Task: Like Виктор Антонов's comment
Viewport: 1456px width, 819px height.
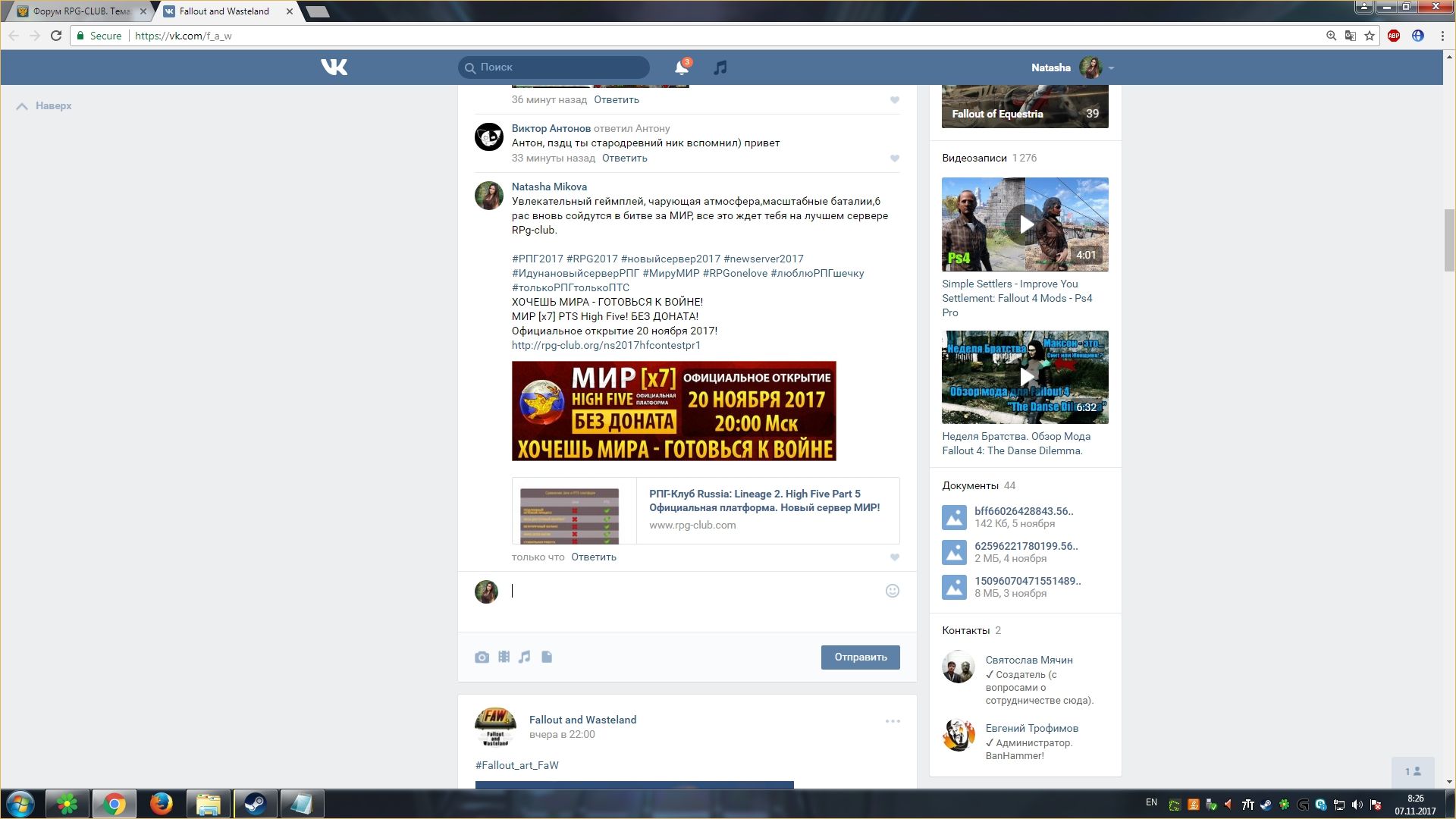Action: tap(895, 158)
